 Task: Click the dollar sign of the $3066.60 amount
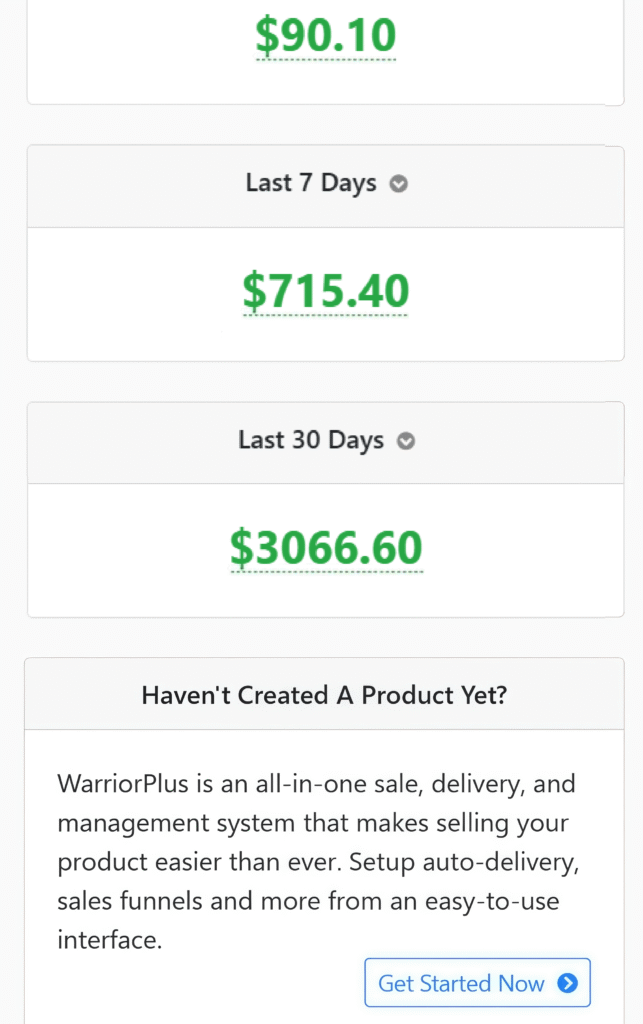click(242, 547)
